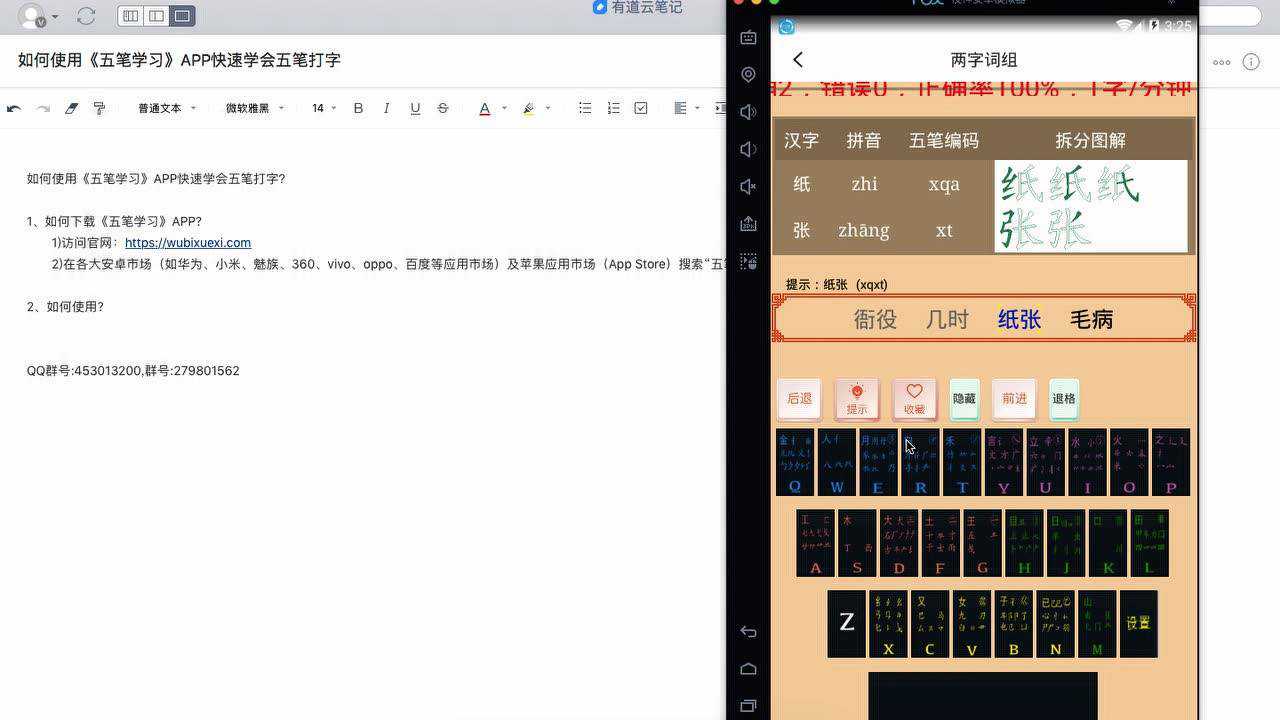
Task: Lower volume in the emulator sidebar
Action: coord(748,149)
